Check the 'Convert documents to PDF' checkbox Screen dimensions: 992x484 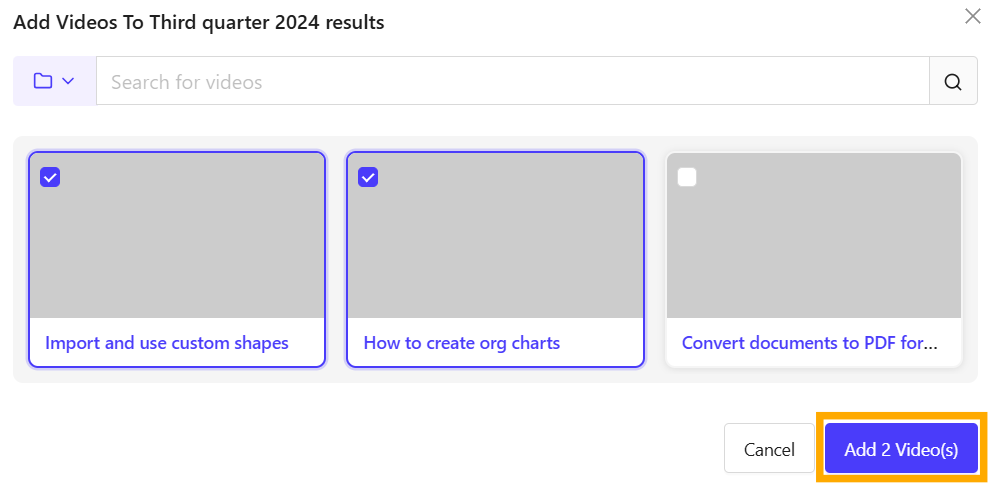(687, 177)
